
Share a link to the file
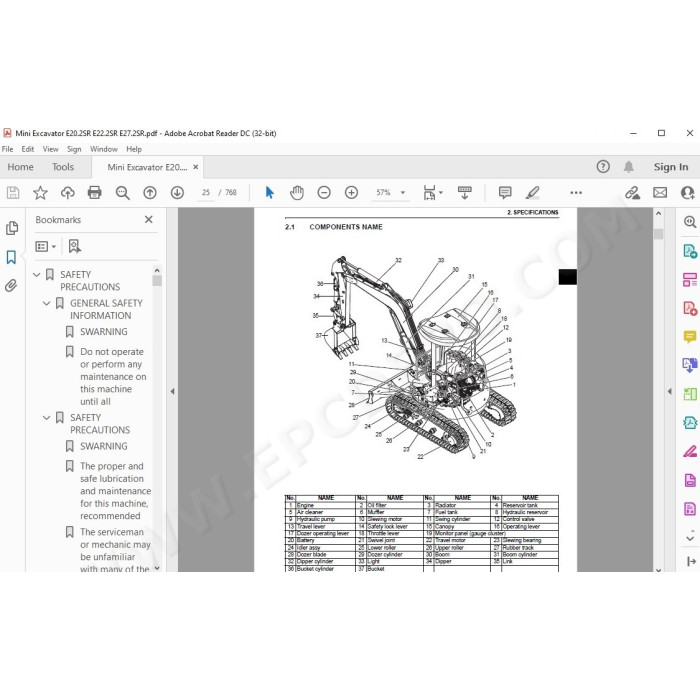point(632,193)
